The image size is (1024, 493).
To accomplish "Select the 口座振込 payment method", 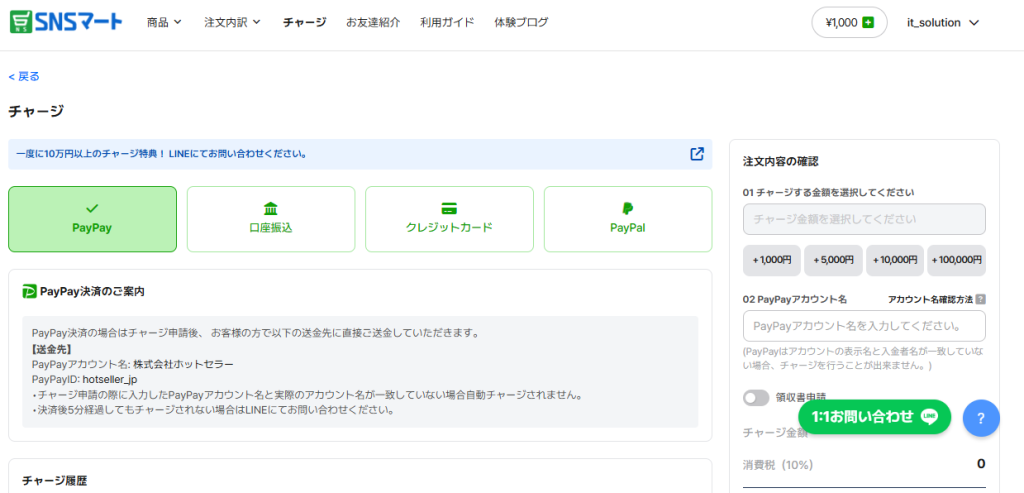I will coord(271,219).
